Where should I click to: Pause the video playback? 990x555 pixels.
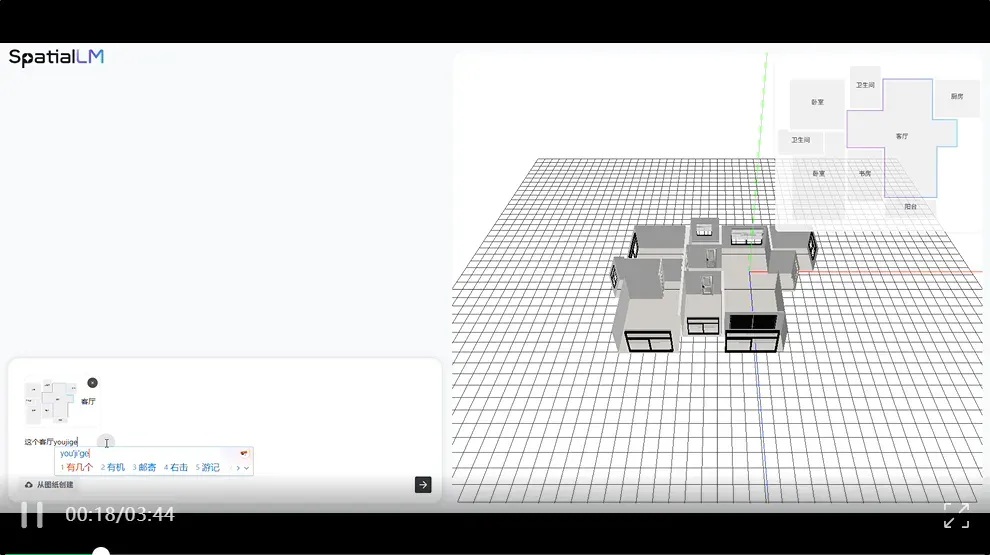[32, 515]
